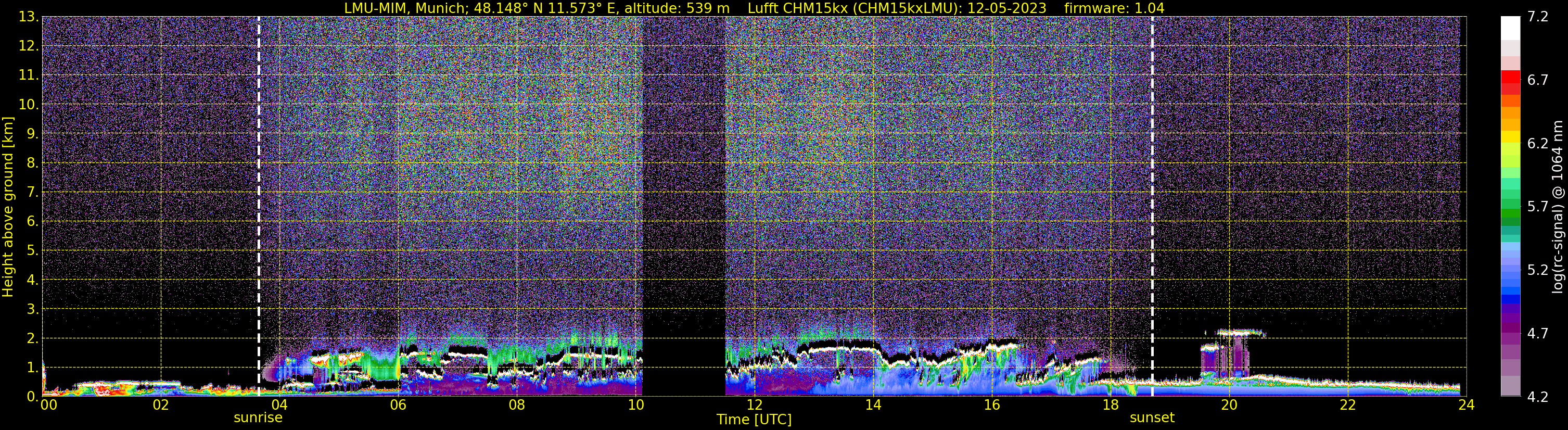Click time tick '06' on the x-axis
The height and width of the screenshot is (430, 1568).
click(x=398, y=405)
